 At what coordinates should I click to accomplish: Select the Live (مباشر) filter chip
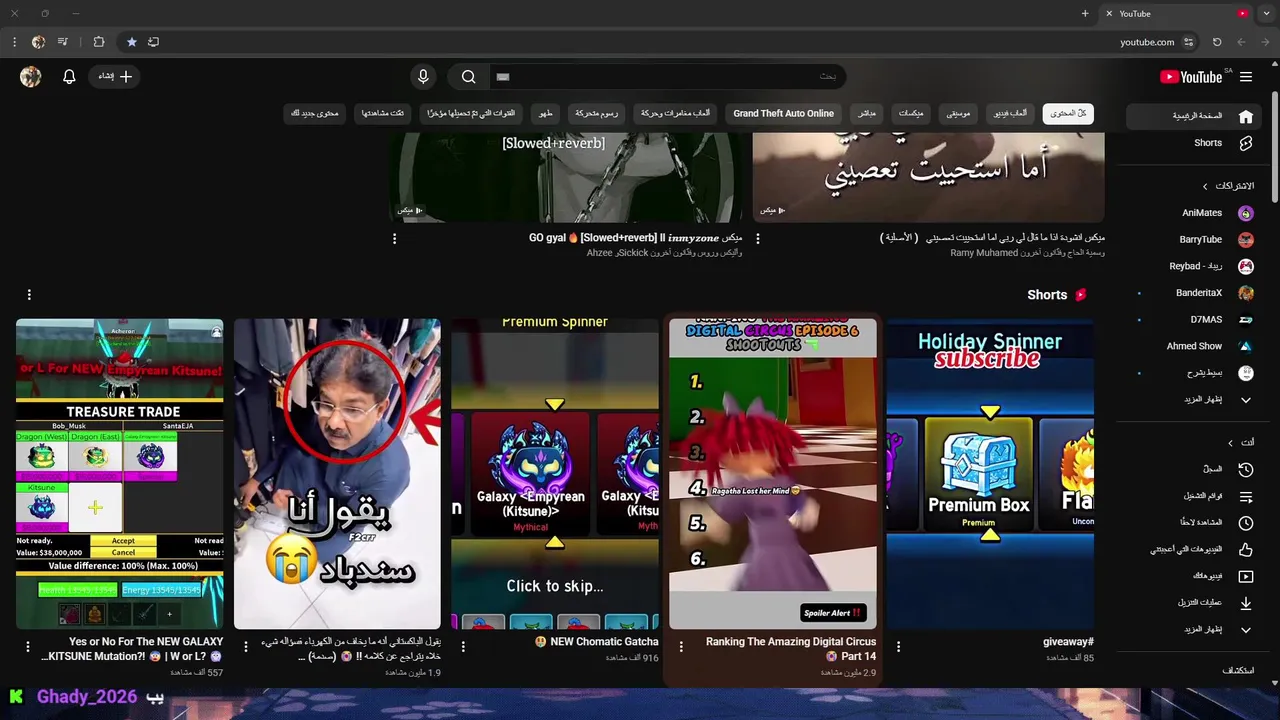coord(867,114)
